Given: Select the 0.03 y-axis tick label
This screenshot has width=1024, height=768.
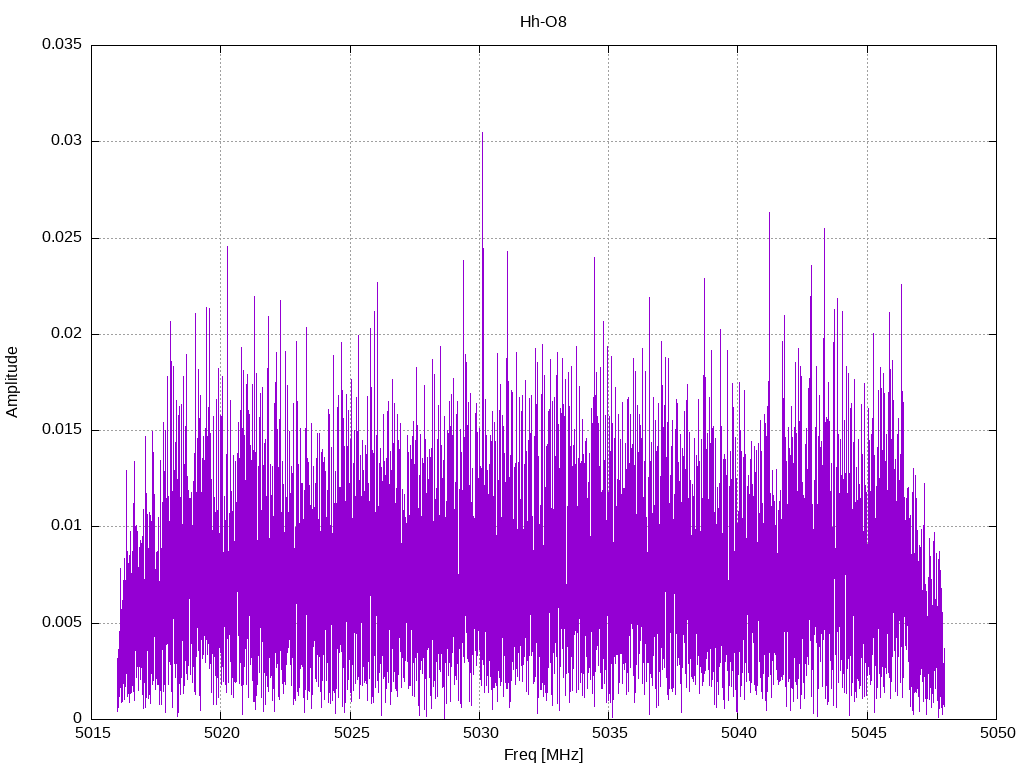Looking at the screenshot, I should tap(65, 141).
